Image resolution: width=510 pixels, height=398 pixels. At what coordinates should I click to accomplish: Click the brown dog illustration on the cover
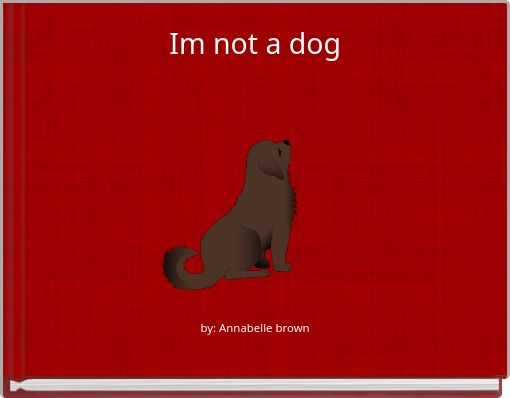(x=230, y=214)
